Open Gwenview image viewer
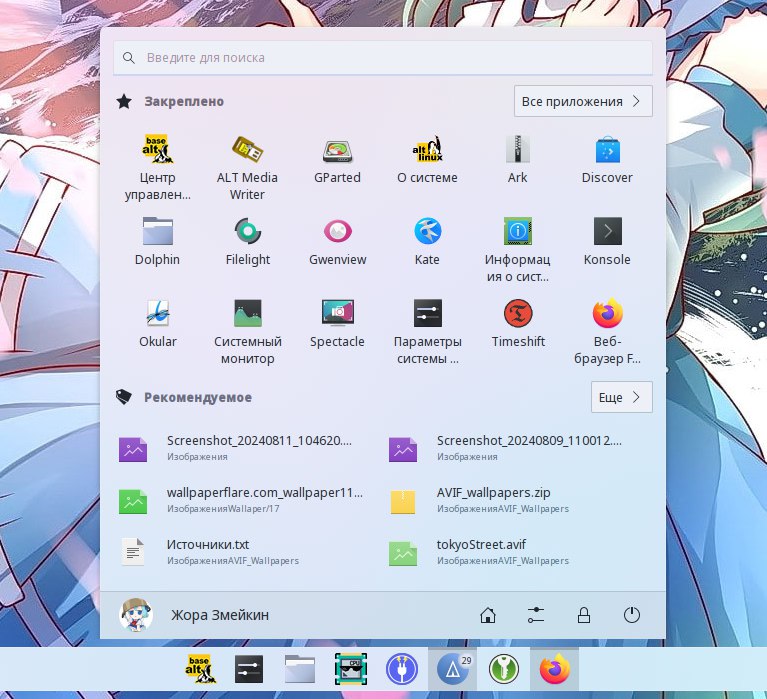The height and width of the screenshot is (699, 767). pyautogui.click(x=337, y=243)
